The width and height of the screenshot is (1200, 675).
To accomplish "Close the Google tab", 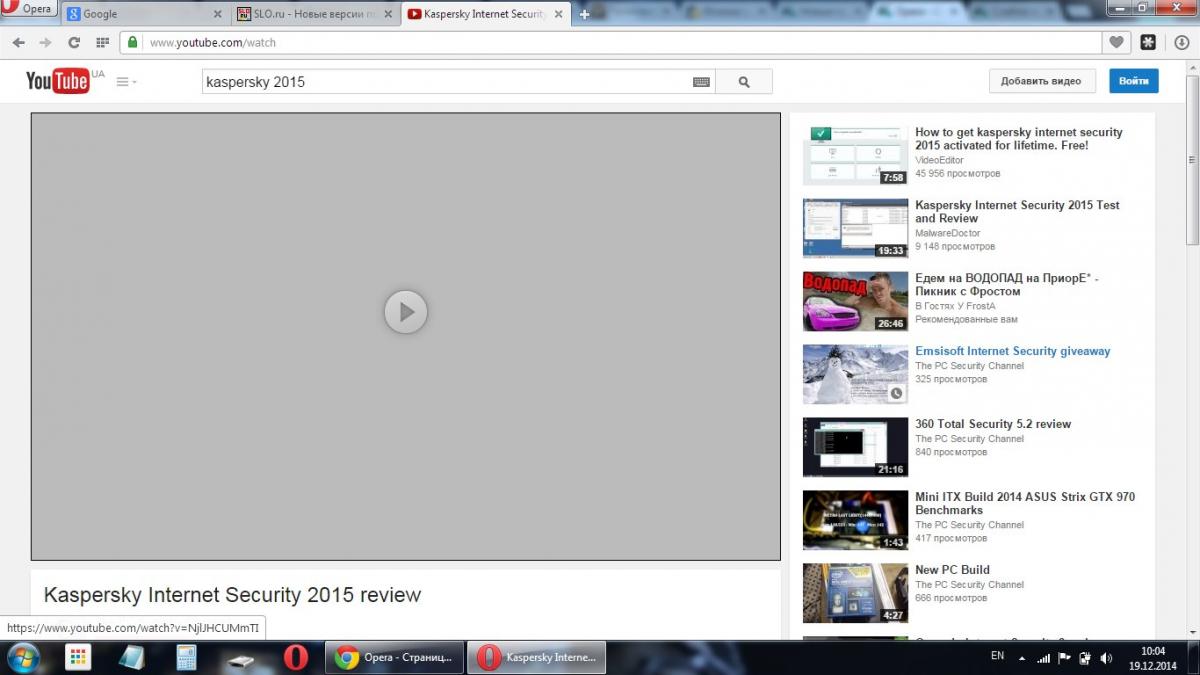I will pos(217,15).
